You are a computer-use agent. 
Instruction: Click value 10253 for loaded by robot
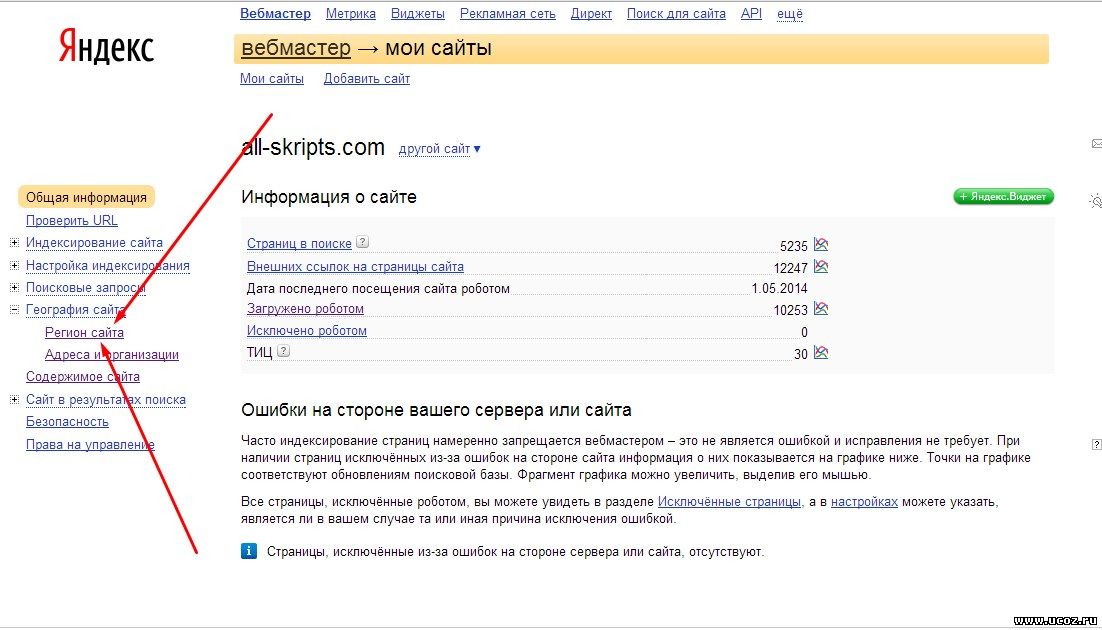791,310
